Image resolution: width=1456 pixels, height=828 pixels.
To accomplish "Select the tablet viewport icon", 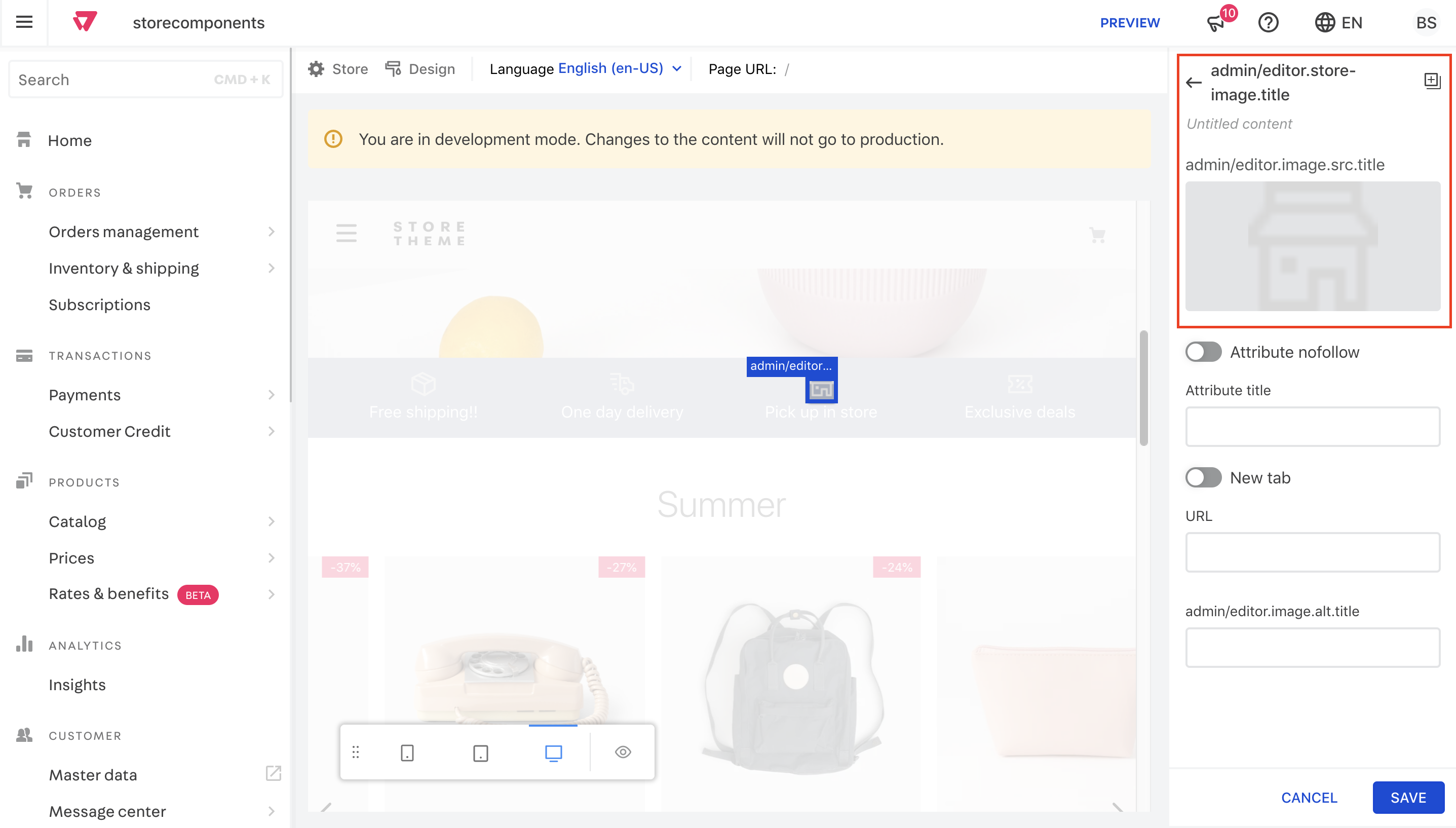I will [480, 752].
